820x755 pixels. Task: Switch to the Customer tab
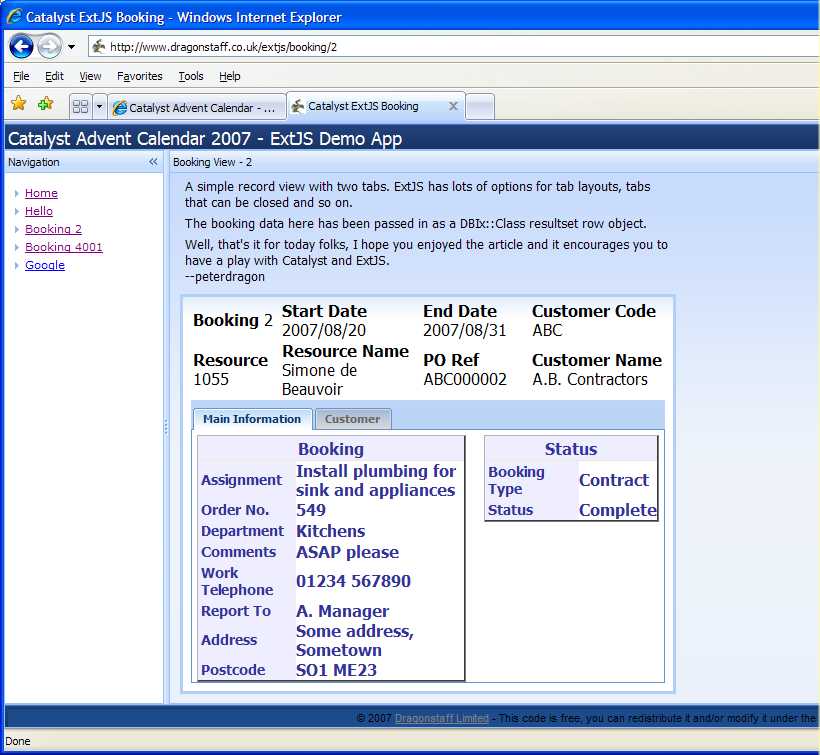coord(352,419)
